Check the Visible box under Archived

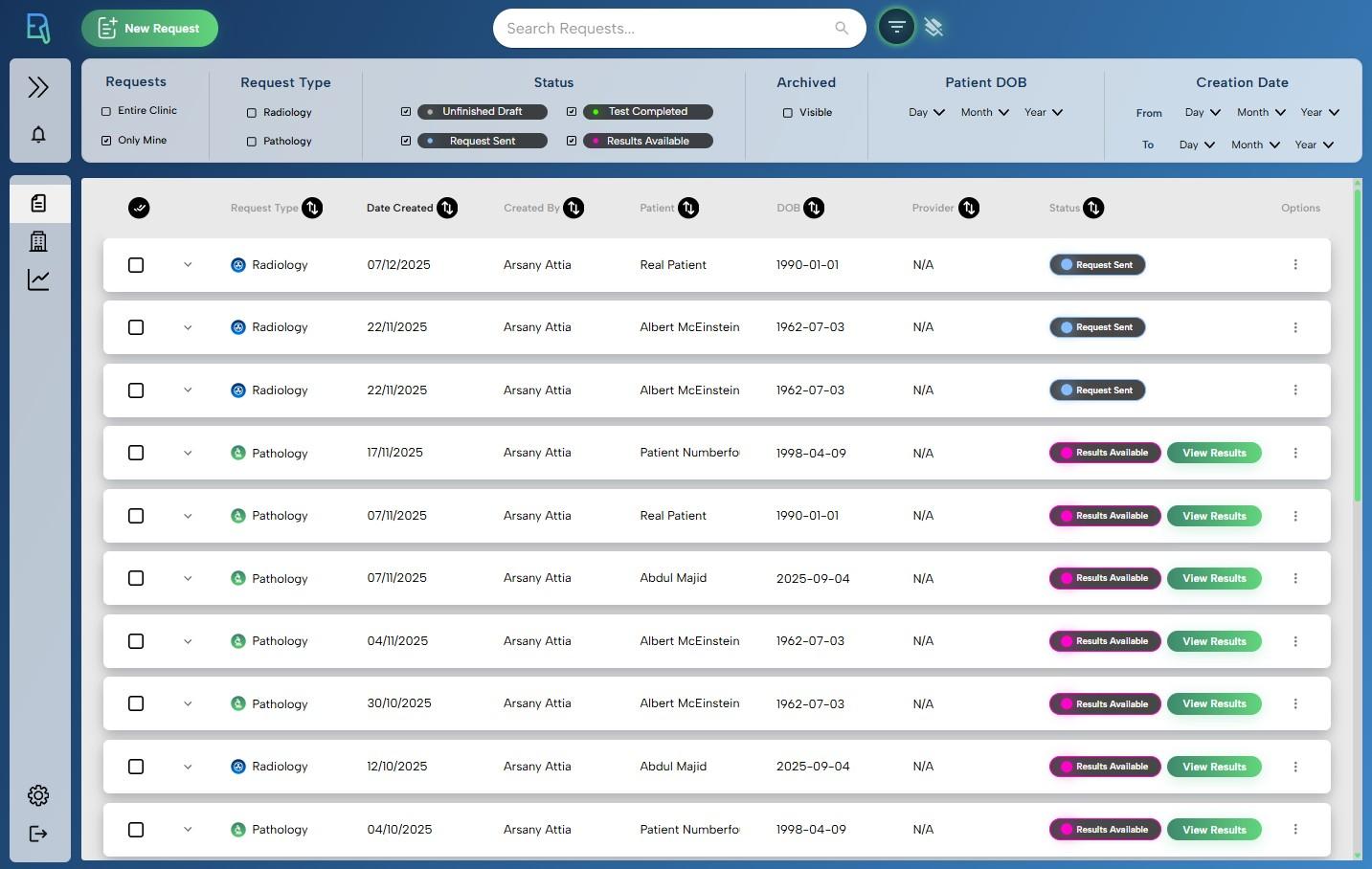click(x=787, y=112)
